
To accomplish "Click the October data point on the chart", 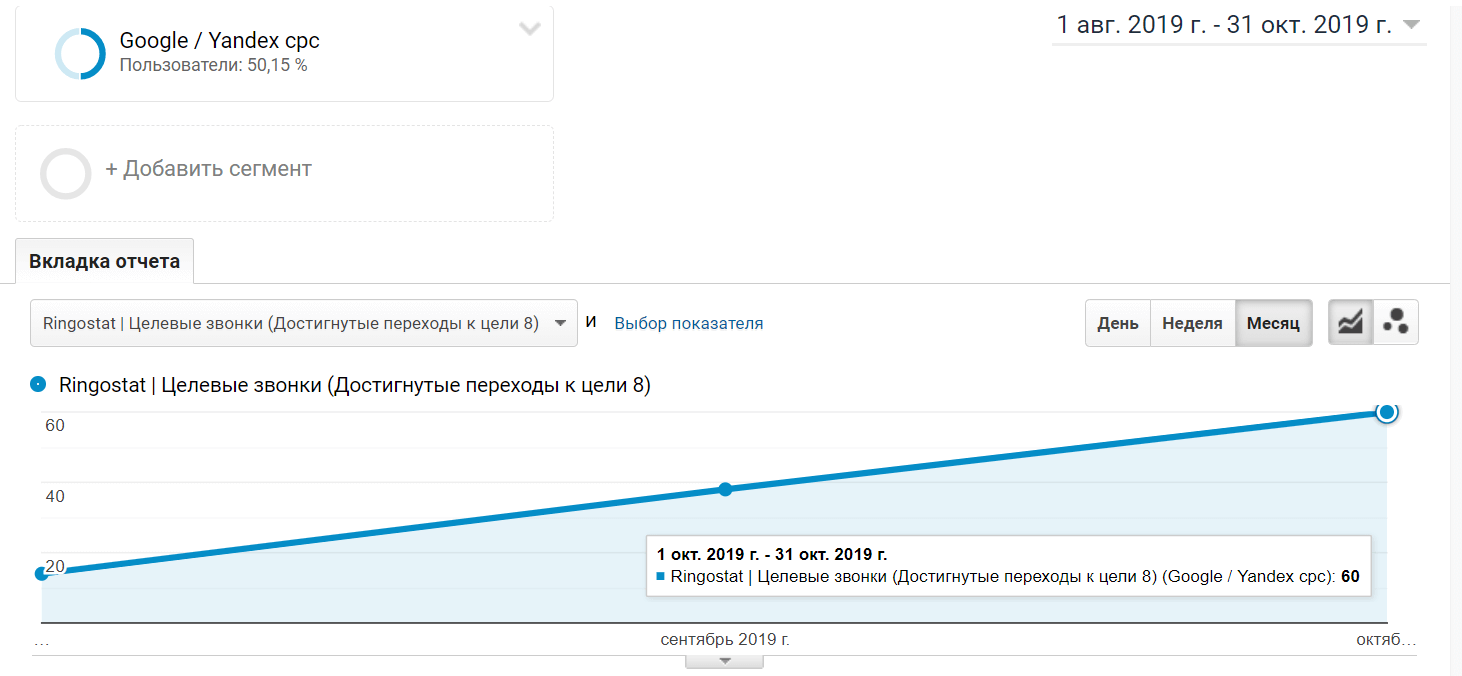I will 1386,412.
